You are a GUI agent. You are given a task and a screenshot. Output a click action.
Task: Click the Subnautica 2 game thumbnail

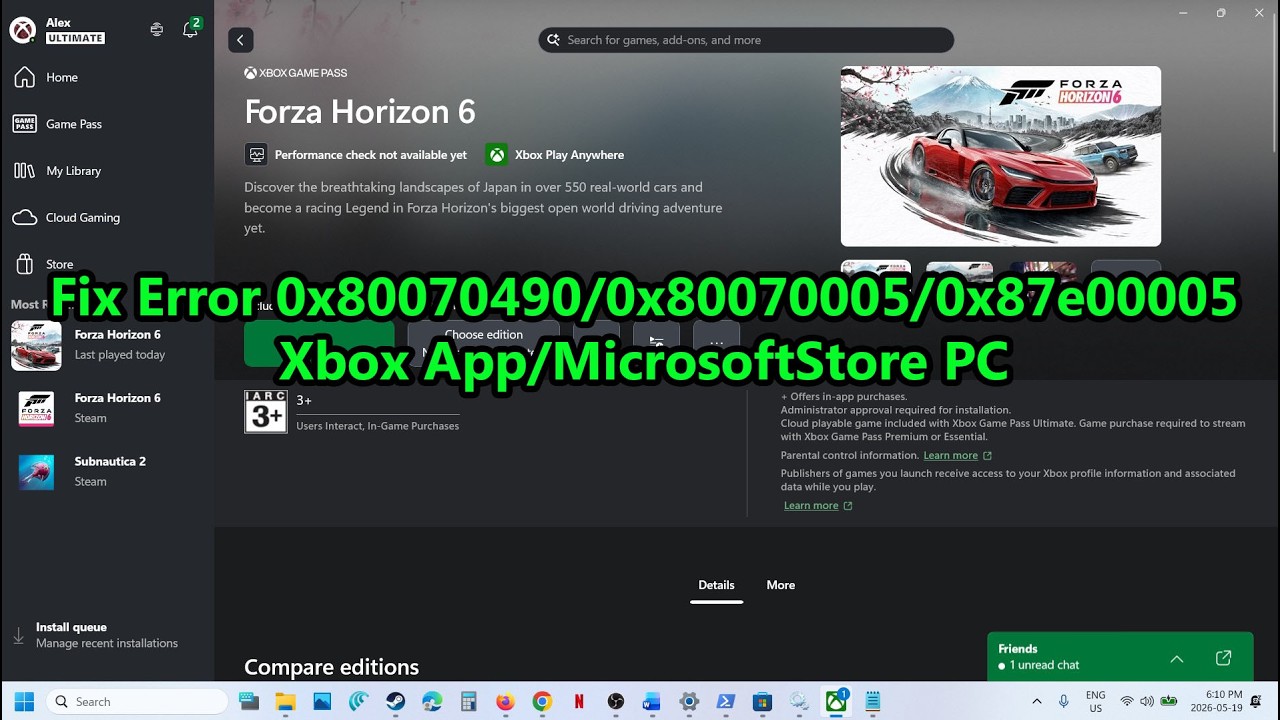pos(37,472)
